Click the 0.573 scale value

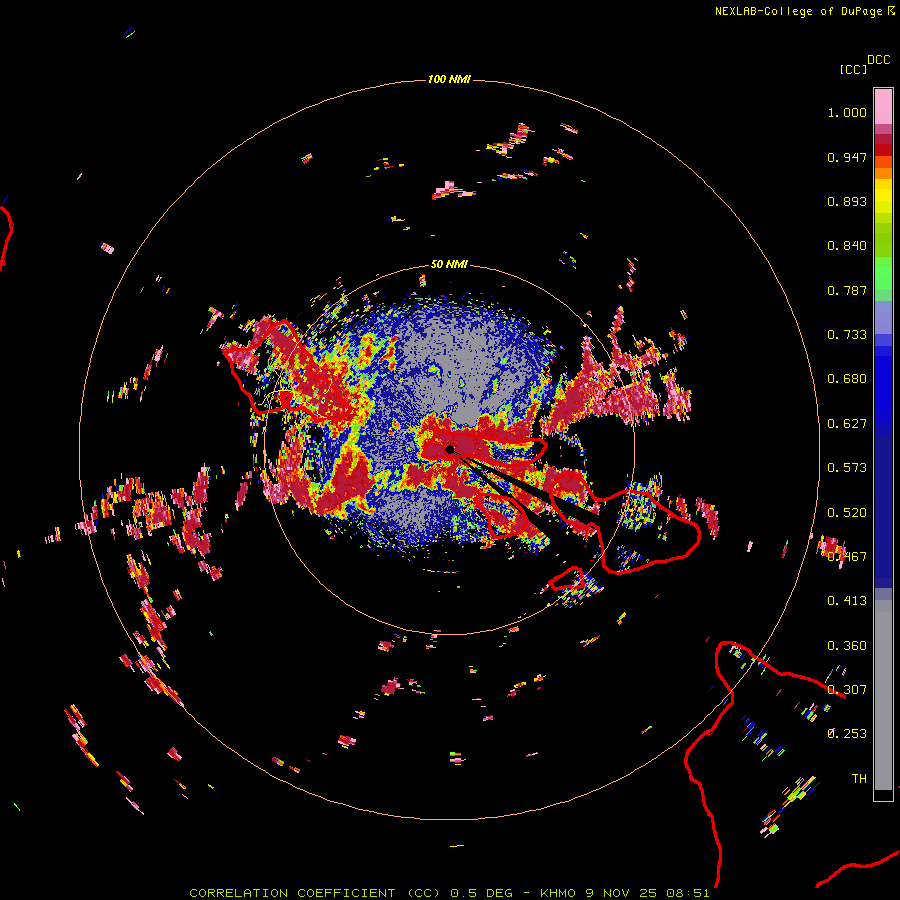[847, 468]
